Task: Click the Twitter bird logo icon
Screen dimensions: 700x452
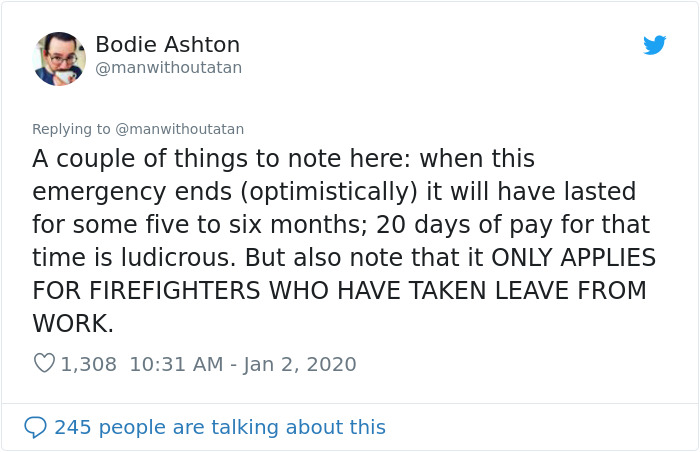Action: (x=654, y=45)
